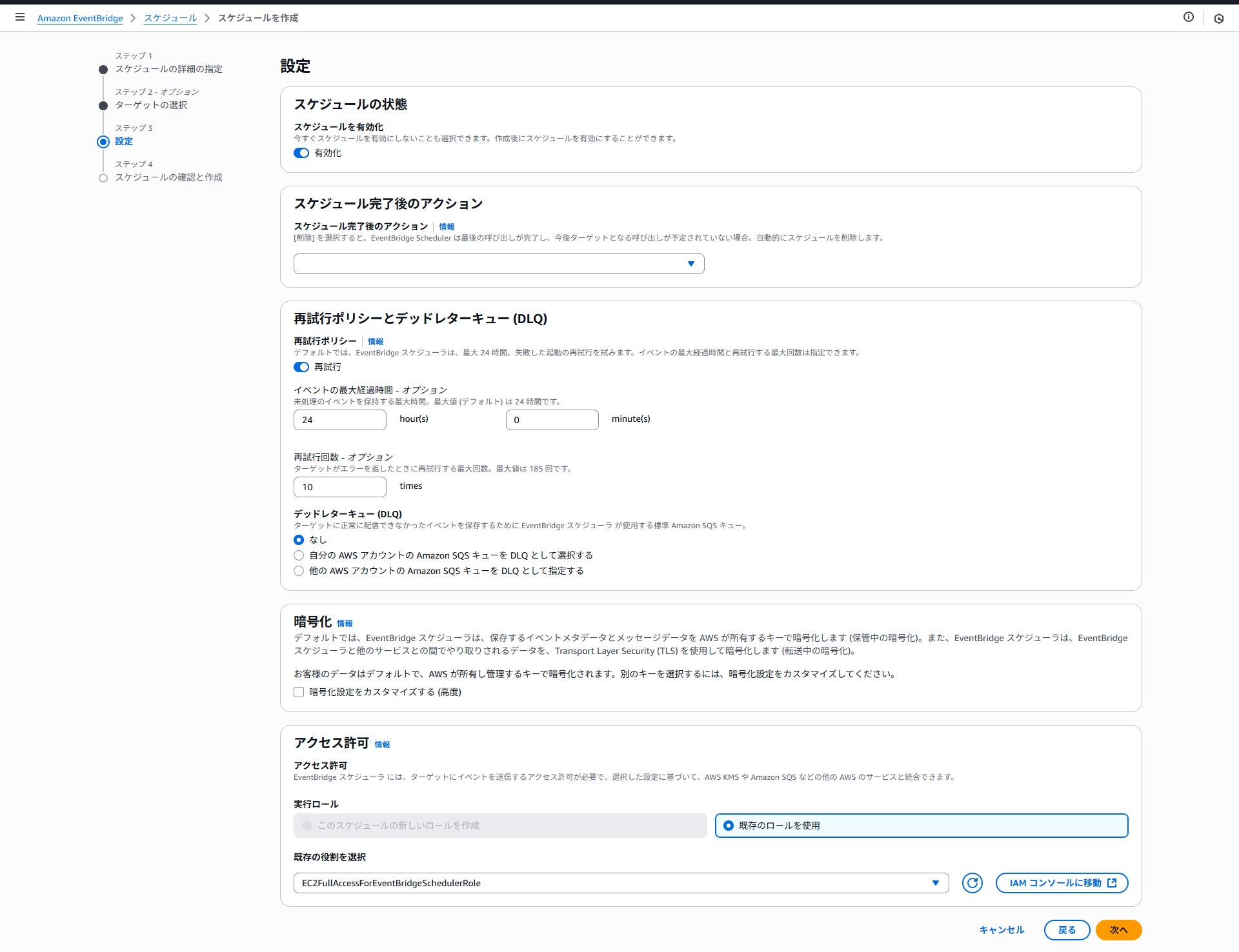This screenshot has height=952, width=1239.
Task: Click 情報 link beside アクセス許可 heading
Action: 382,745
